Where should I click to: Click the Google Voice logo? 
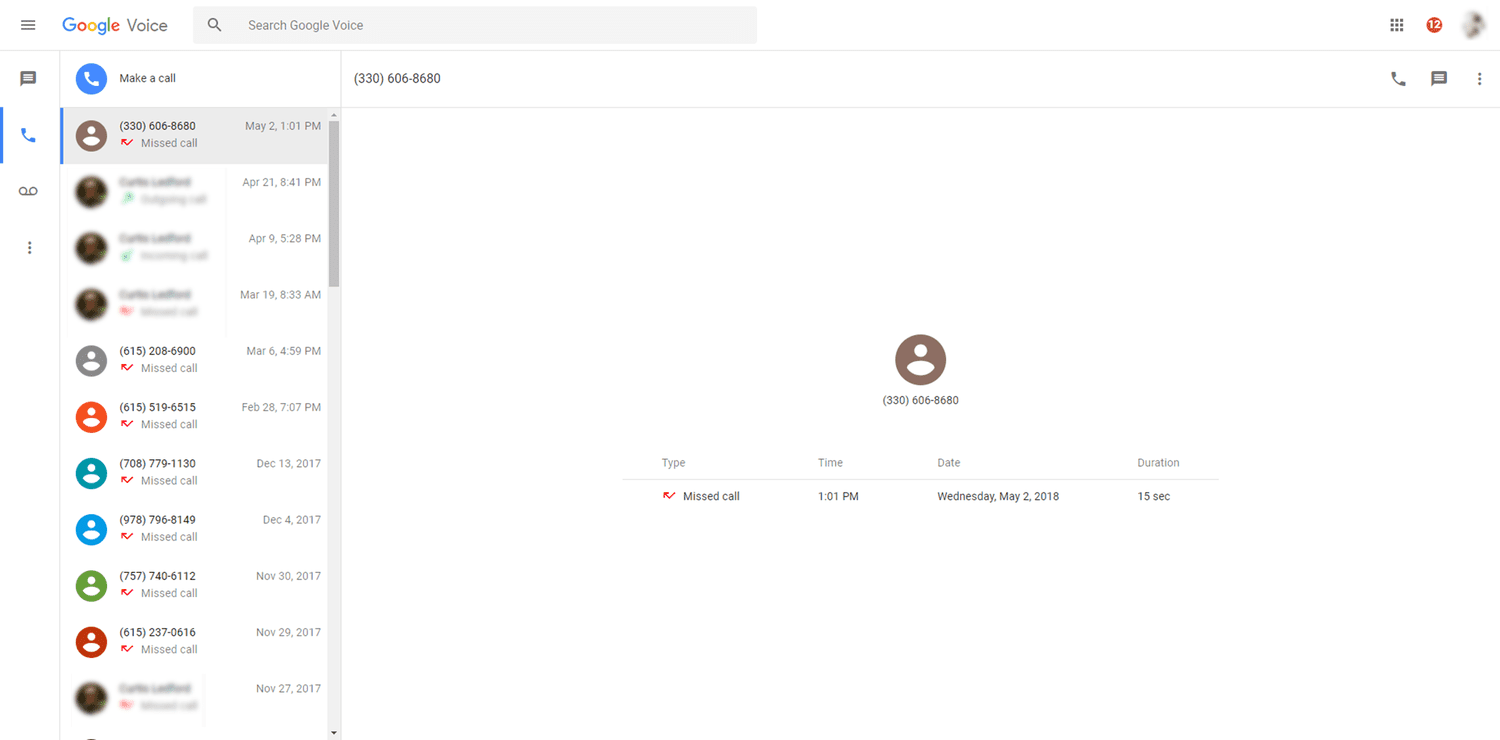(x=115, y=25)
